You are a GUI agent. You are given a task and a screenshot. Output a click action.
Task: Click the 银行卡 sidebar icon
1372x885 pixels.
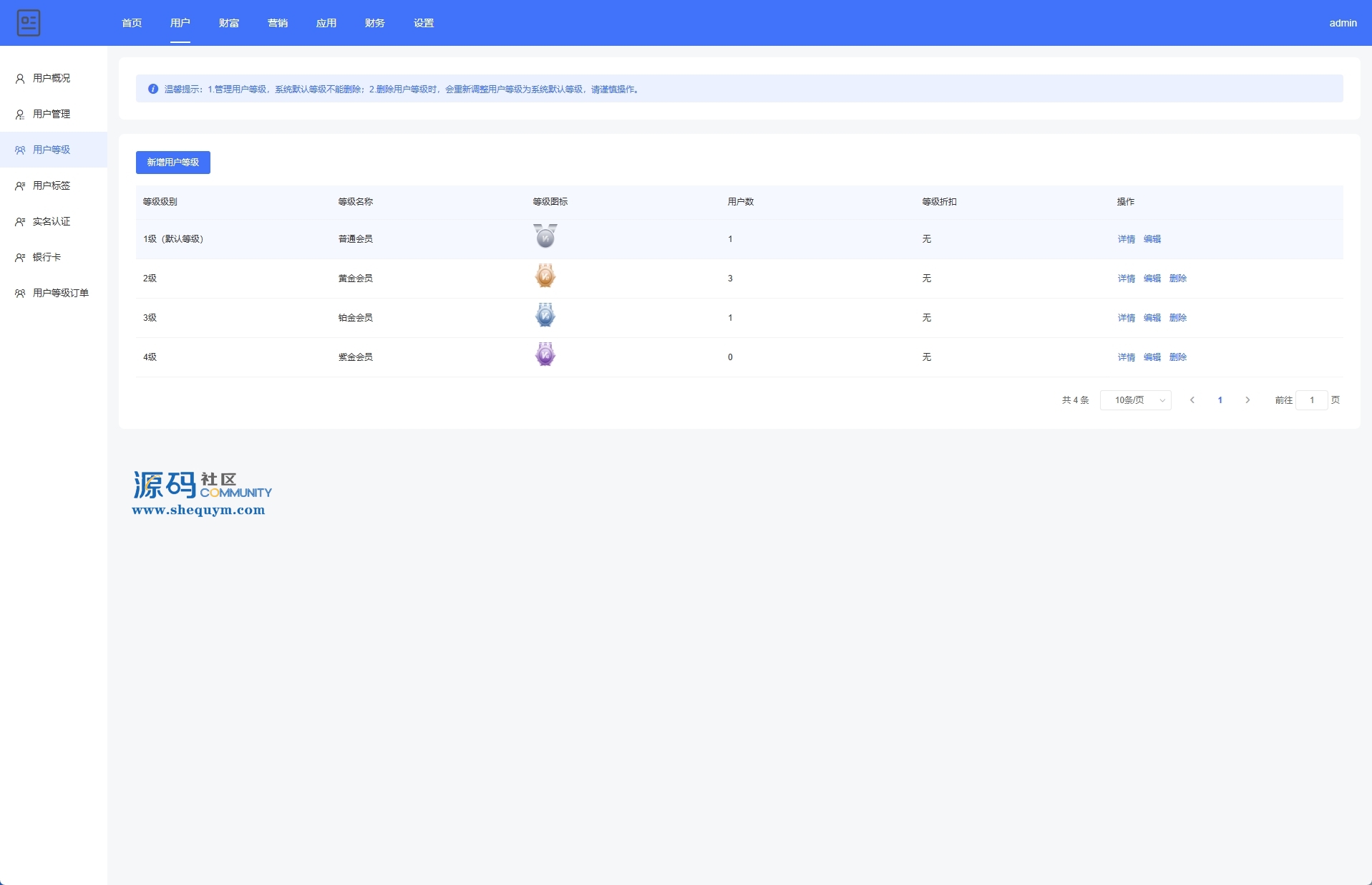20,258
